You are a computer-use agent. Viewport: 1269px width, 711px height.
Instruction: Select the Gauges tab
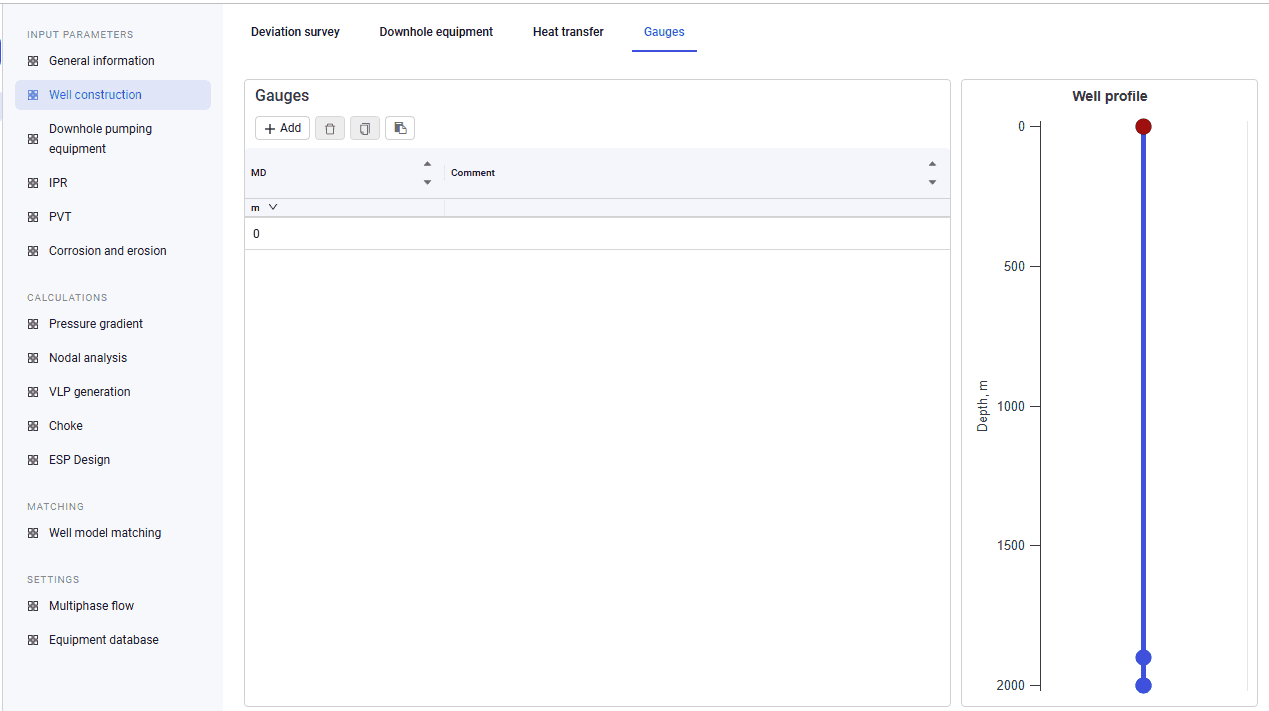tap(664, 32)
